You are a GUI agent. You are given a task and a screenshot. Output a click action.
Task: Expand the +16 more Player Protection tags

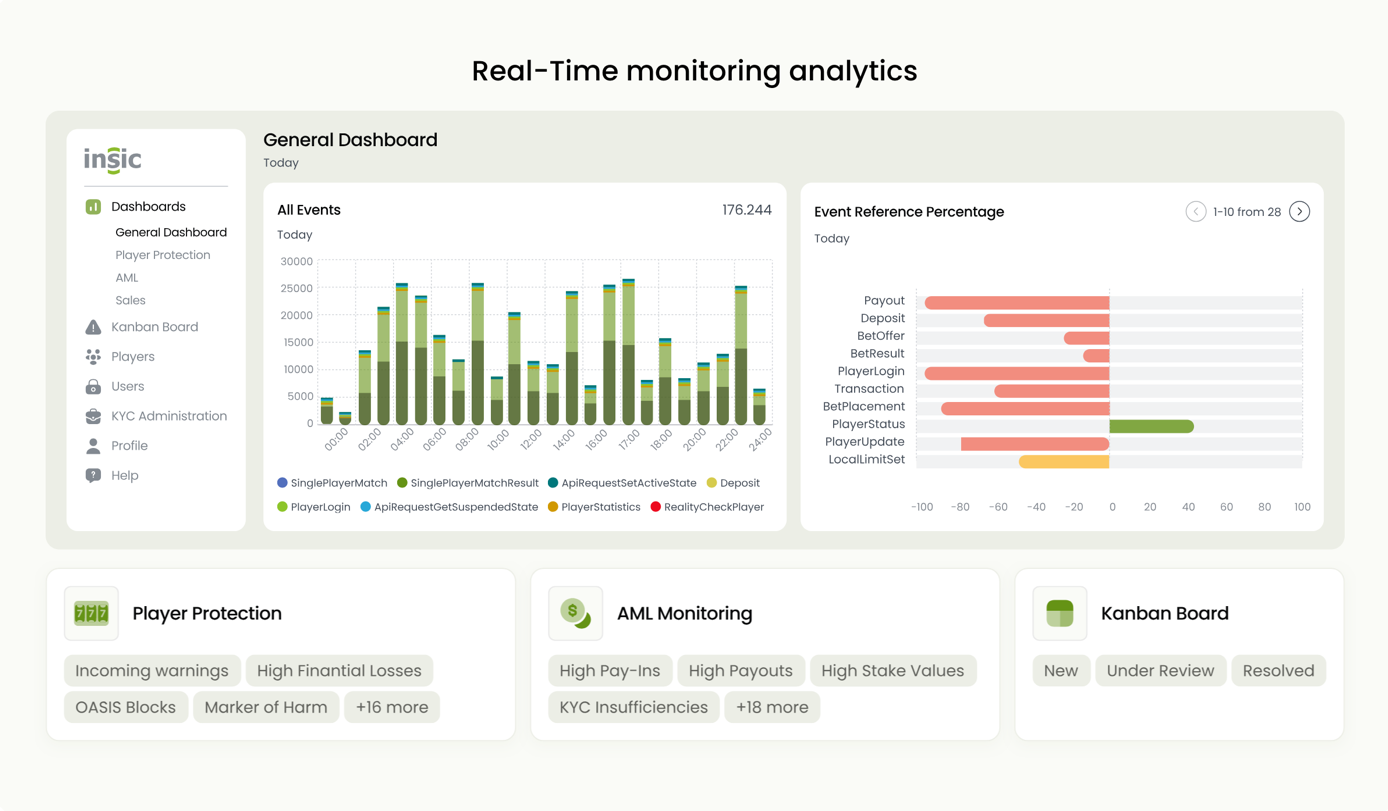392,707
